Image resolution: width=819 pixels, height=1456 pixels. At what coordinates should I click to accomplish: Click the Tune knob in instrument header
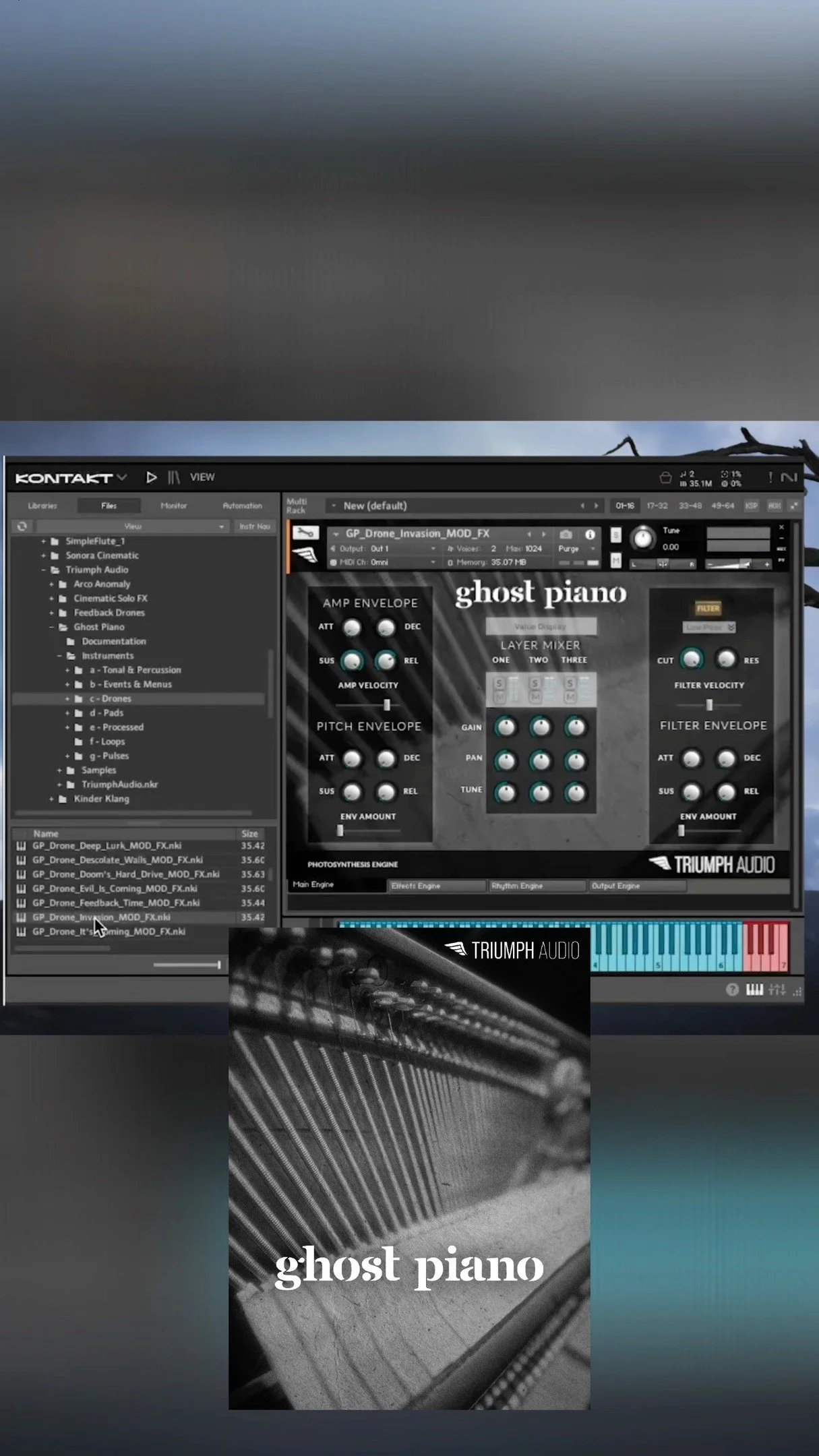[643, 539]
